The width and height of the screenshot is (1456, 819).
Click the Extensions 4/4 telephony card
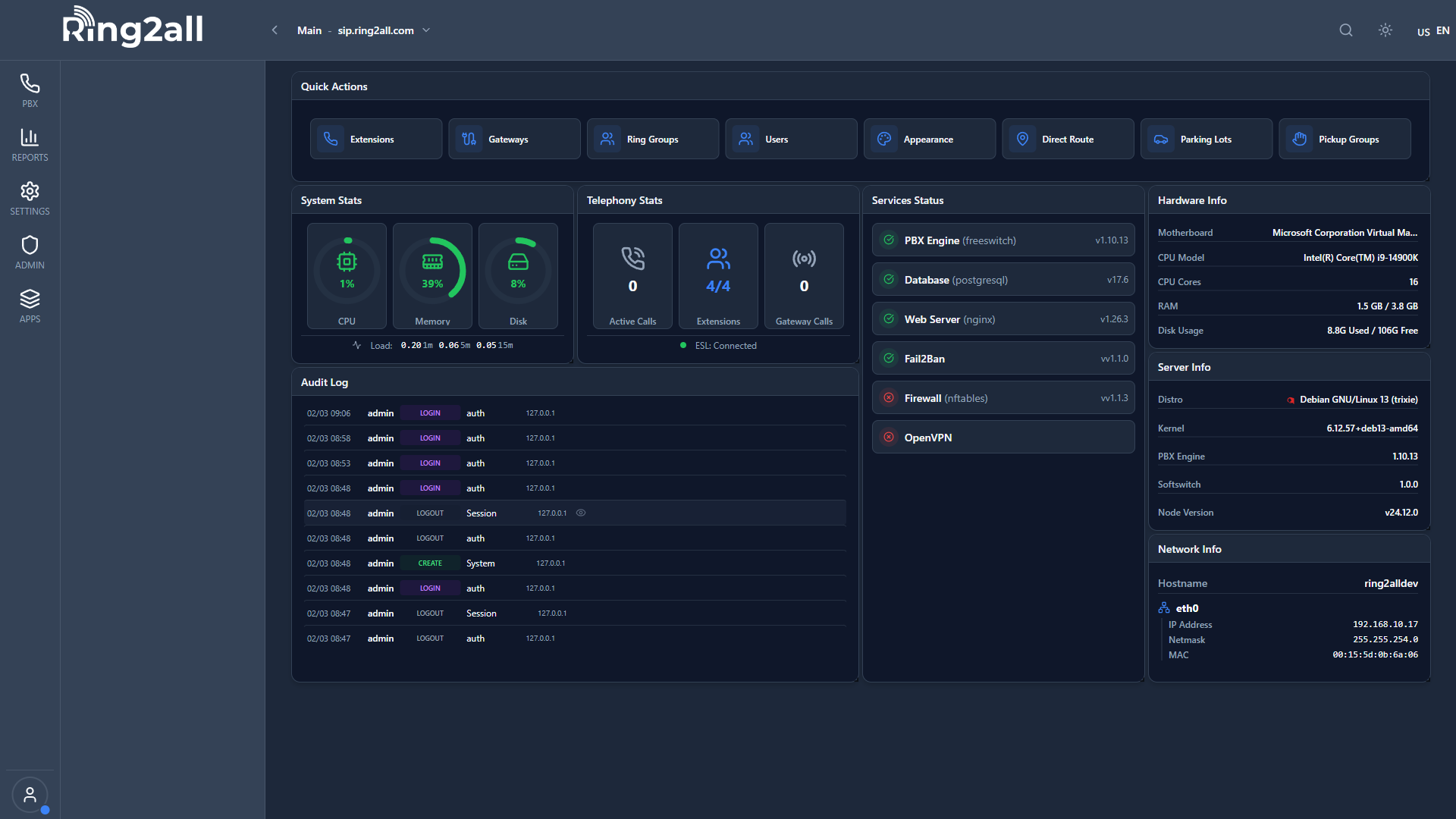click(x=718, y=276)
